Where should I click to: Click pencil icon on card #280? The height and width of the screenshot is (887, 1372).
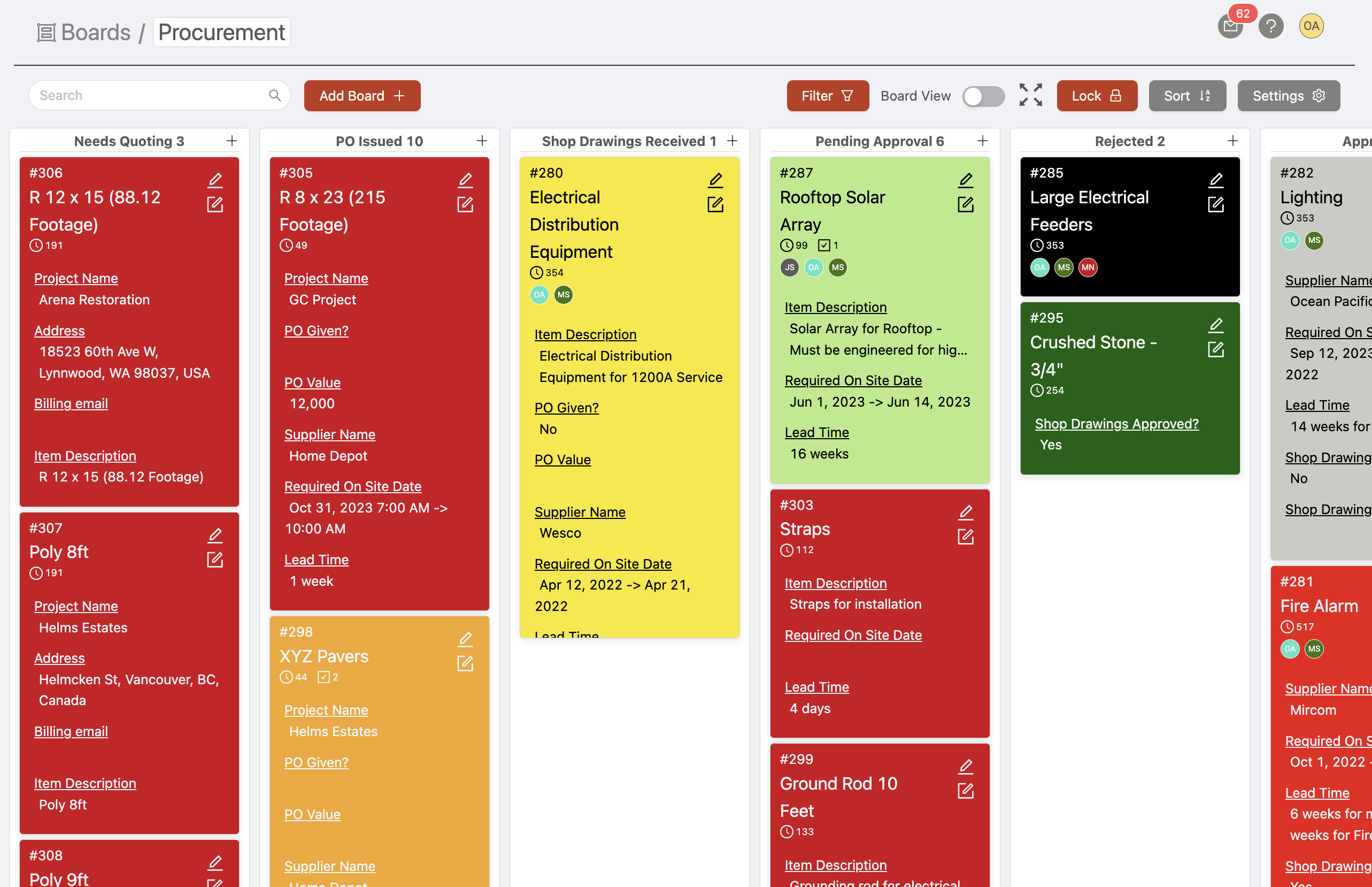[715, 180]
